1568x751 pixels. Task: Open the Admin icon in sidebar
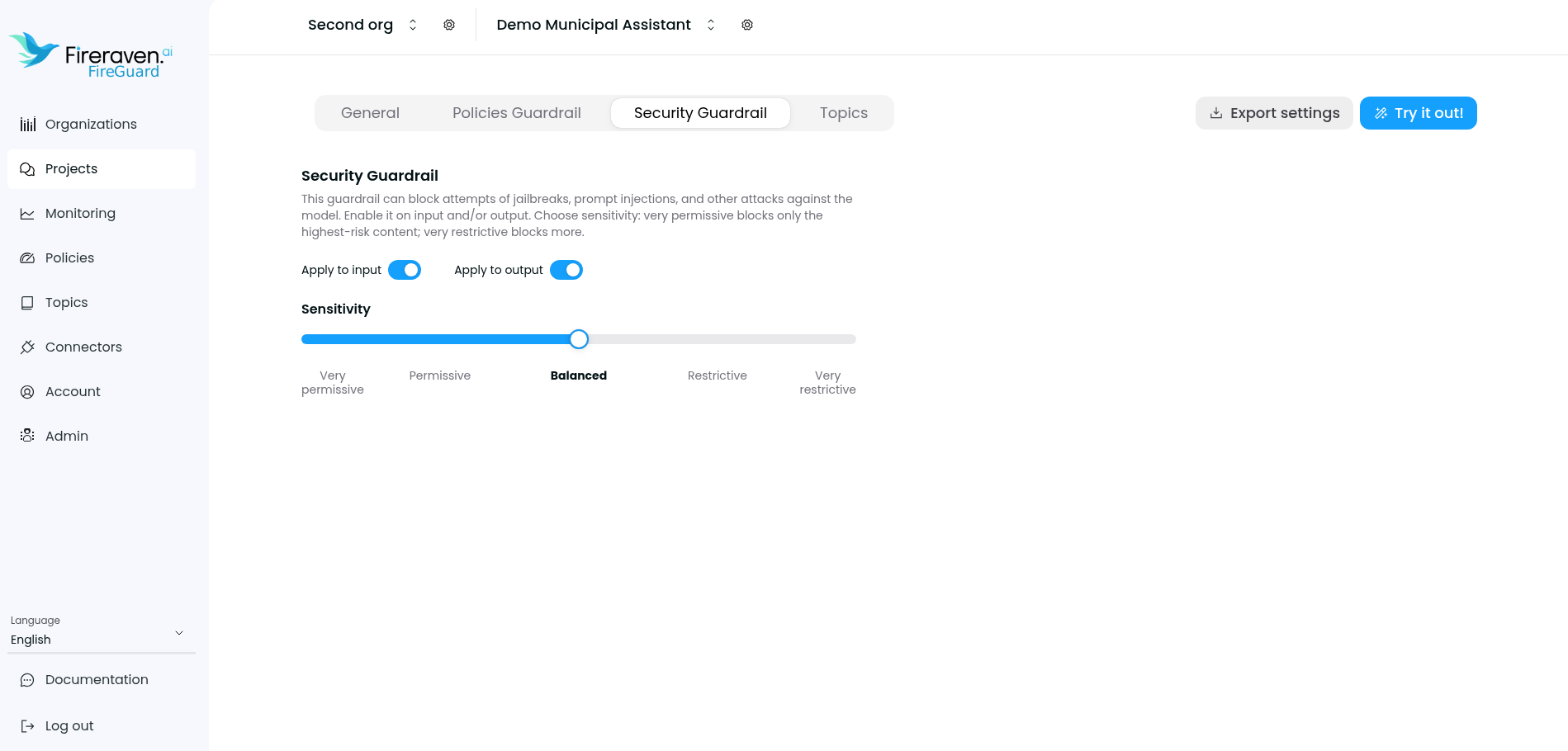[x=27, y=436]
